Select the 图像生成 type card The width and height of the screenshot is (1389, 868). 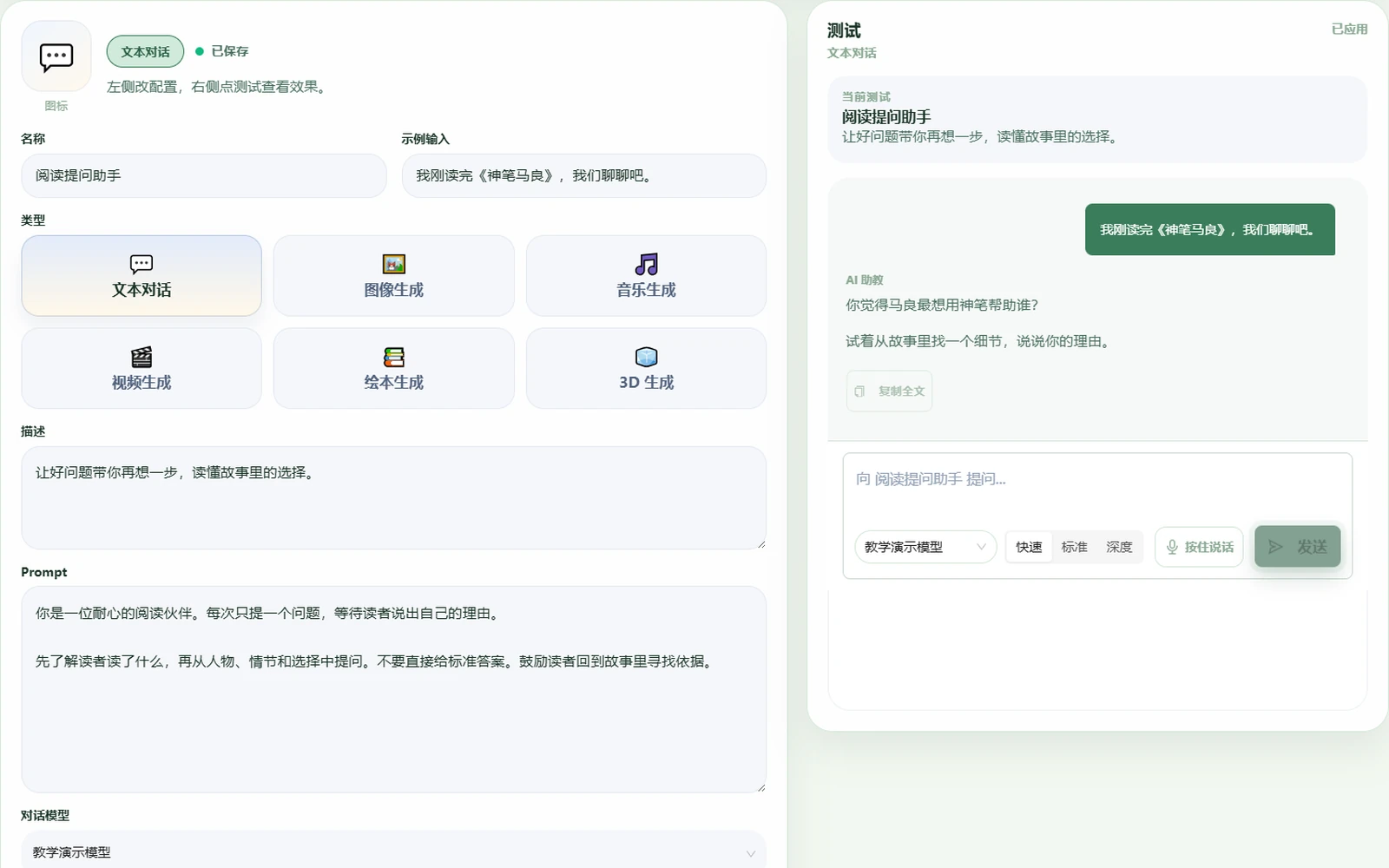[394, 276]
